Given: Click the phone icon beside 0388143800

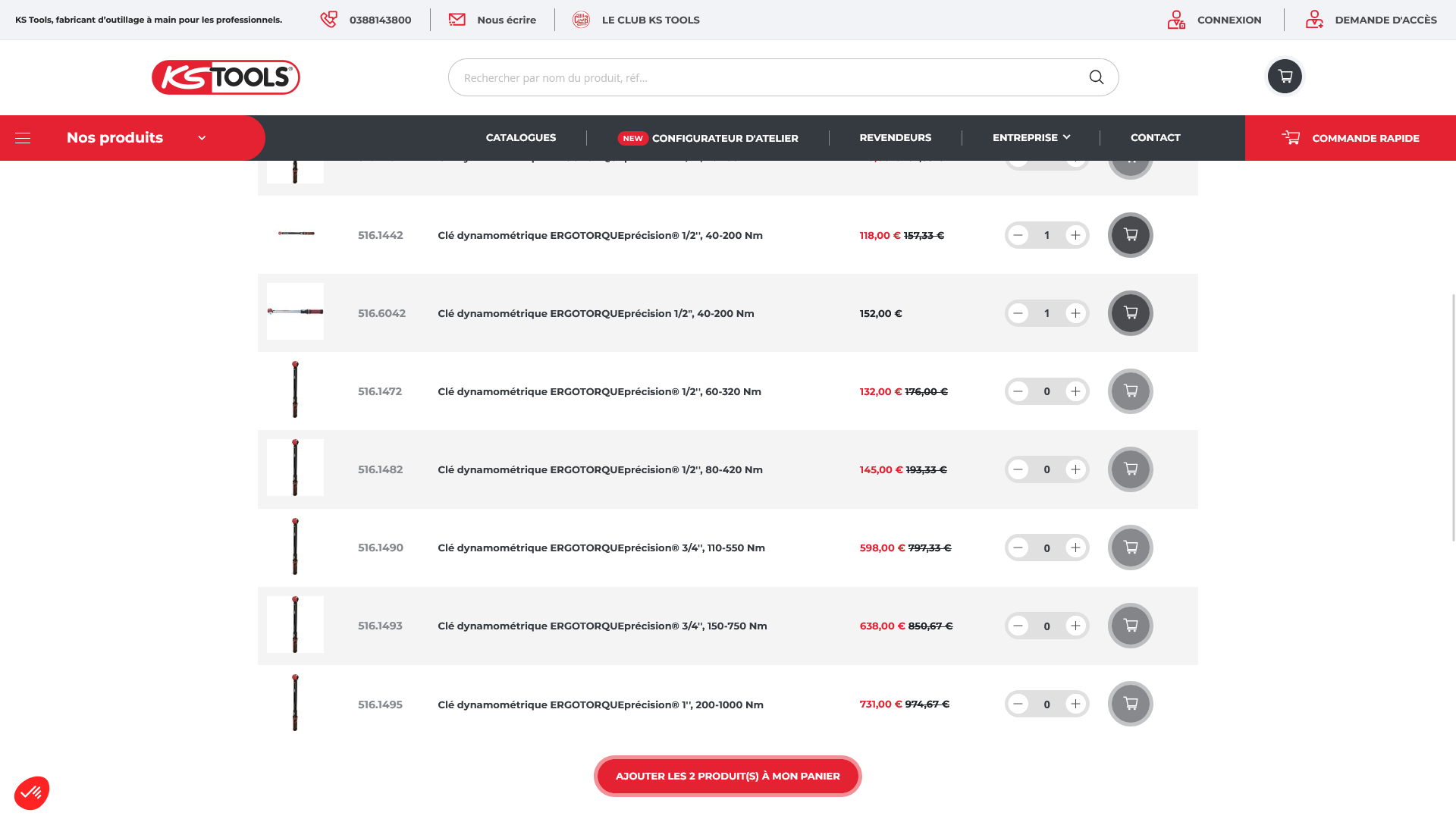Looking at the screenshot, I should click(328, 20).
